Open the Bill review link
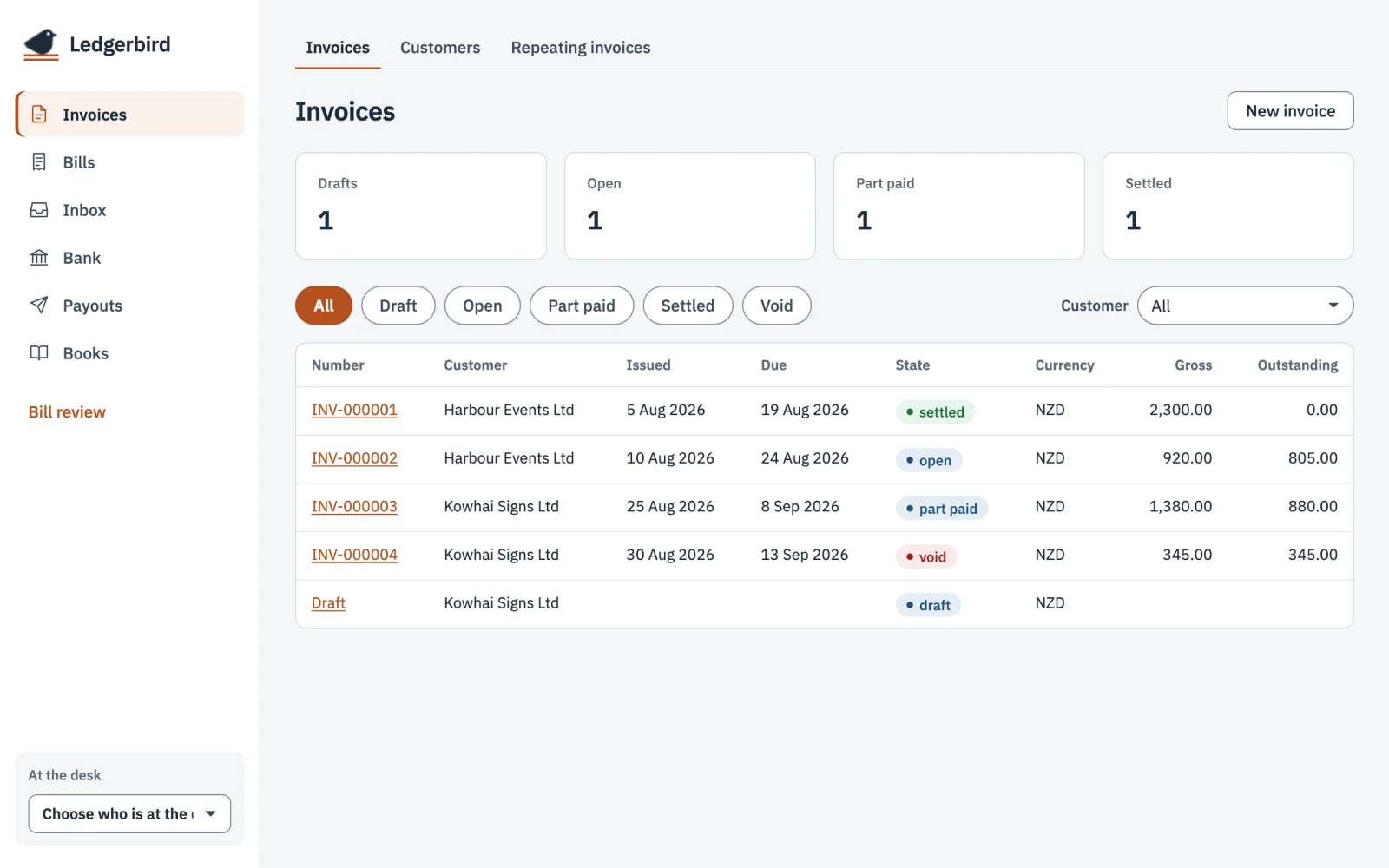 (x=67, y=412)
